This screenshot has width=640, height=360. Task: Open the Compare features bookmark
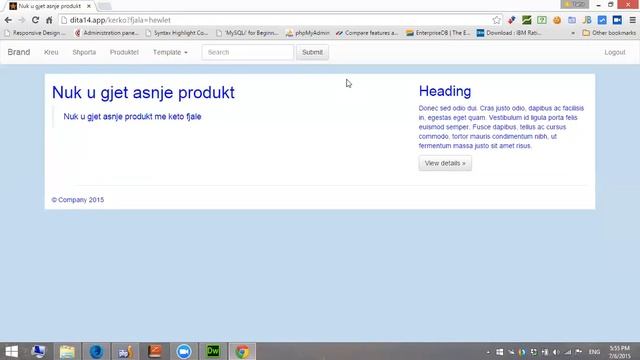point(367,33)
